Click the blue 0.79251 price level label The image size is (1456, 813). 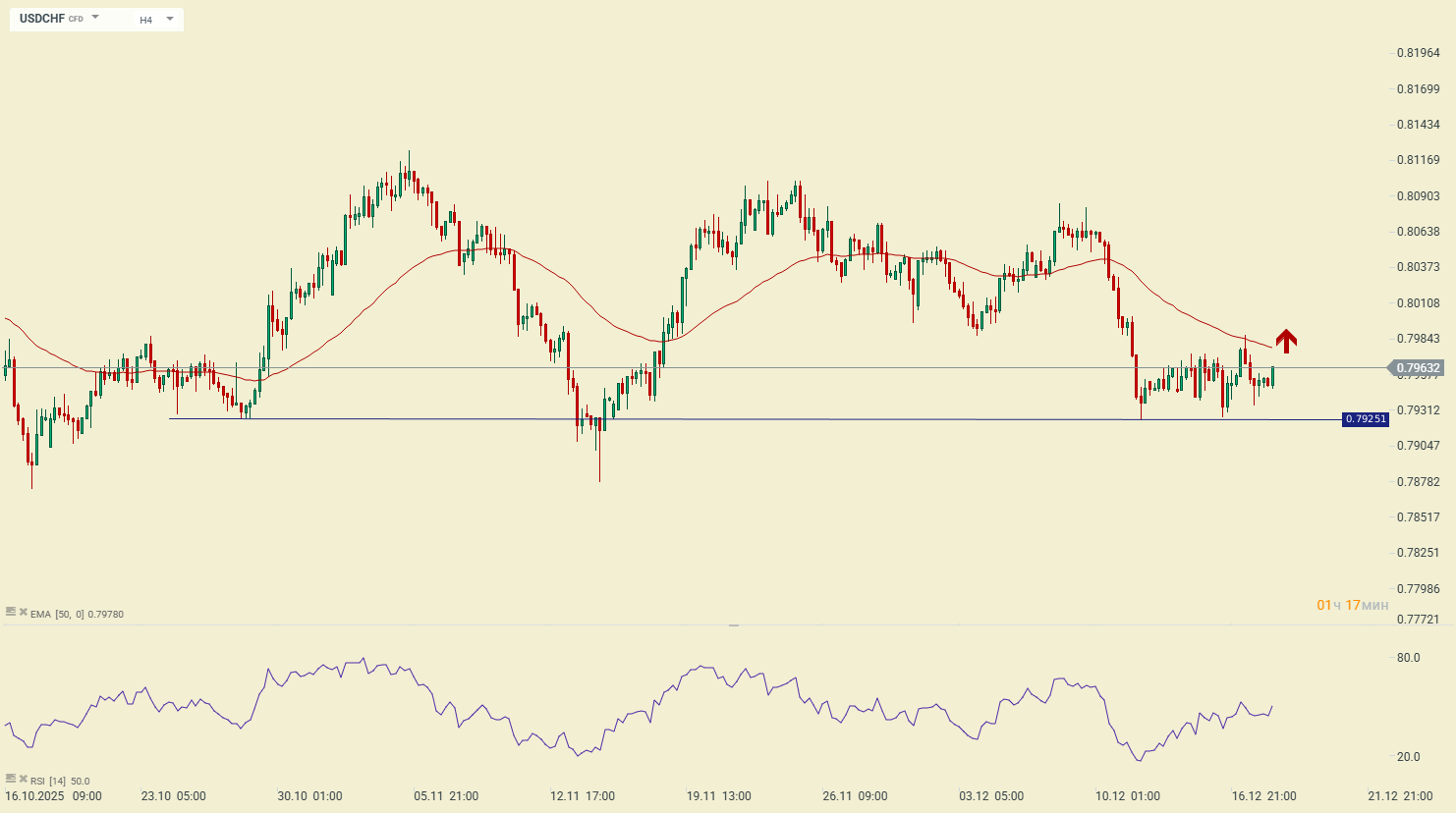pos(1366,419)
